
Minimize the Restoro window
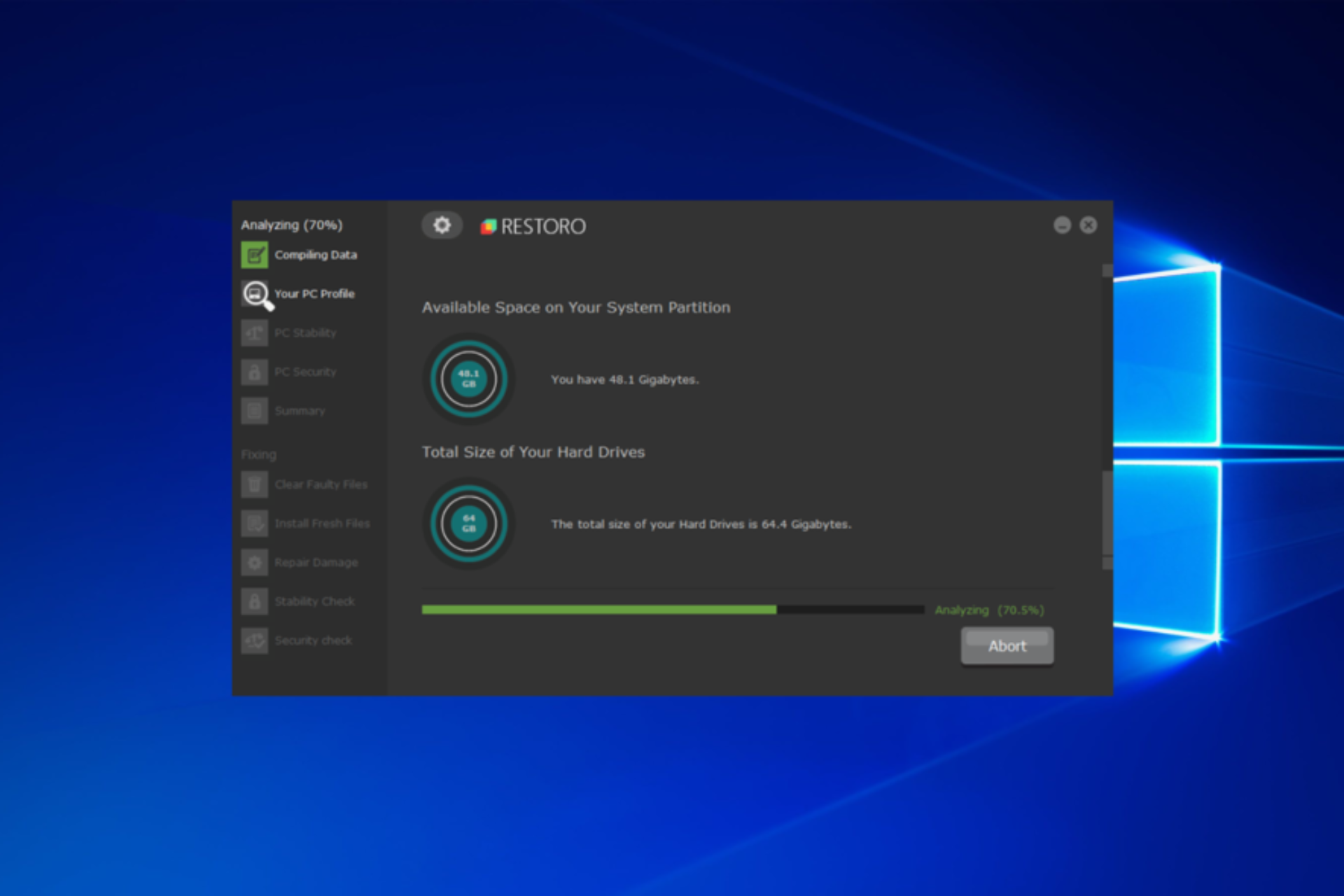(x=1062, y=225)
